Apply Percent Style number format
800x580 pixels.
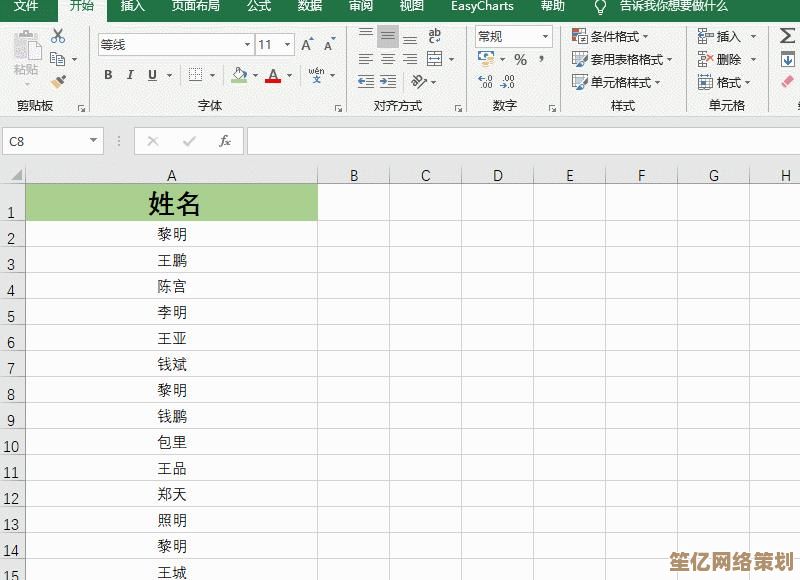click(x=520, y=60)
